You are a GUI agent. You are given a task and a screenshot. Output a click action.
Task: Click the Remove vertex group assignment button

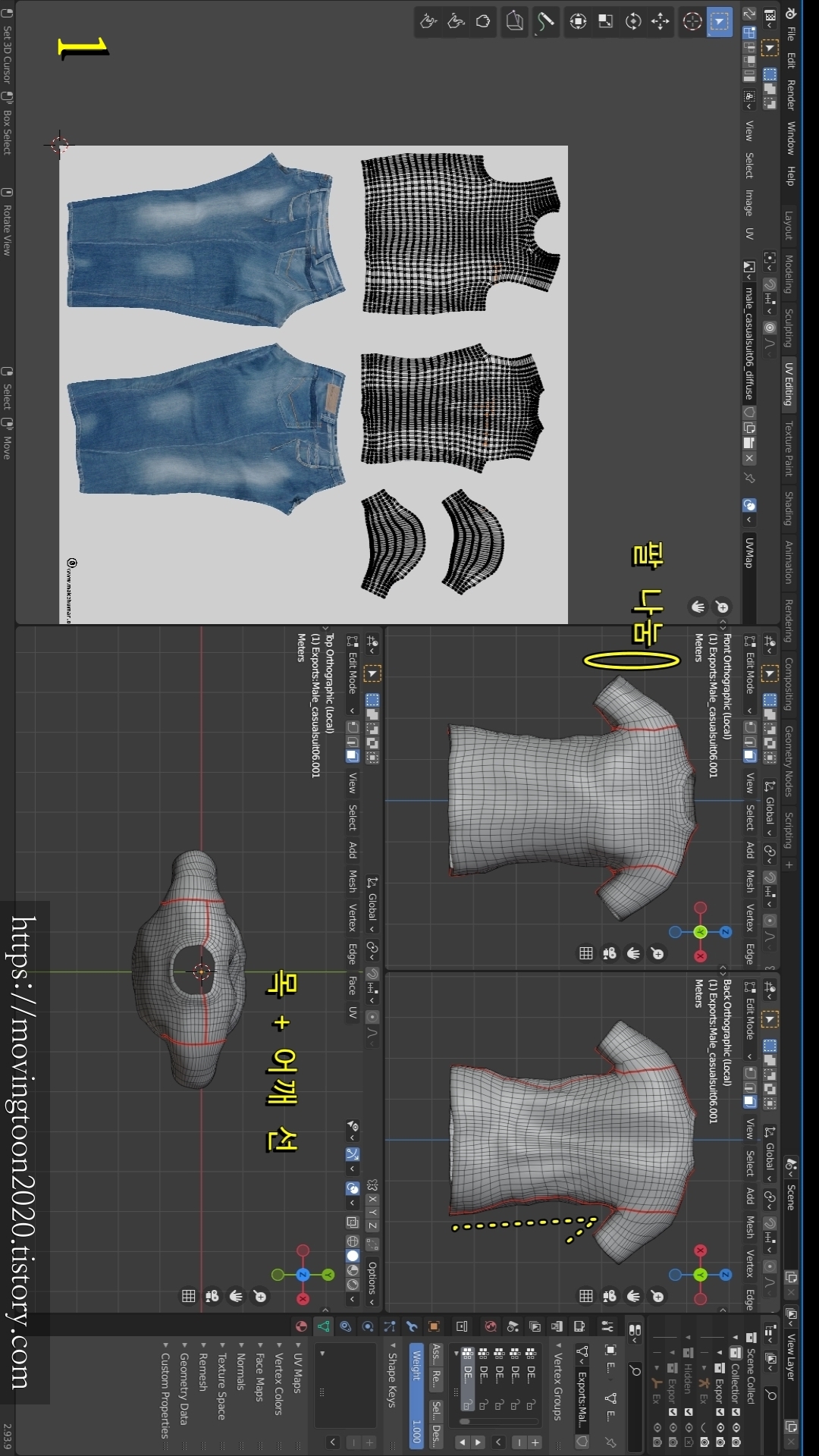[436, 1379]
